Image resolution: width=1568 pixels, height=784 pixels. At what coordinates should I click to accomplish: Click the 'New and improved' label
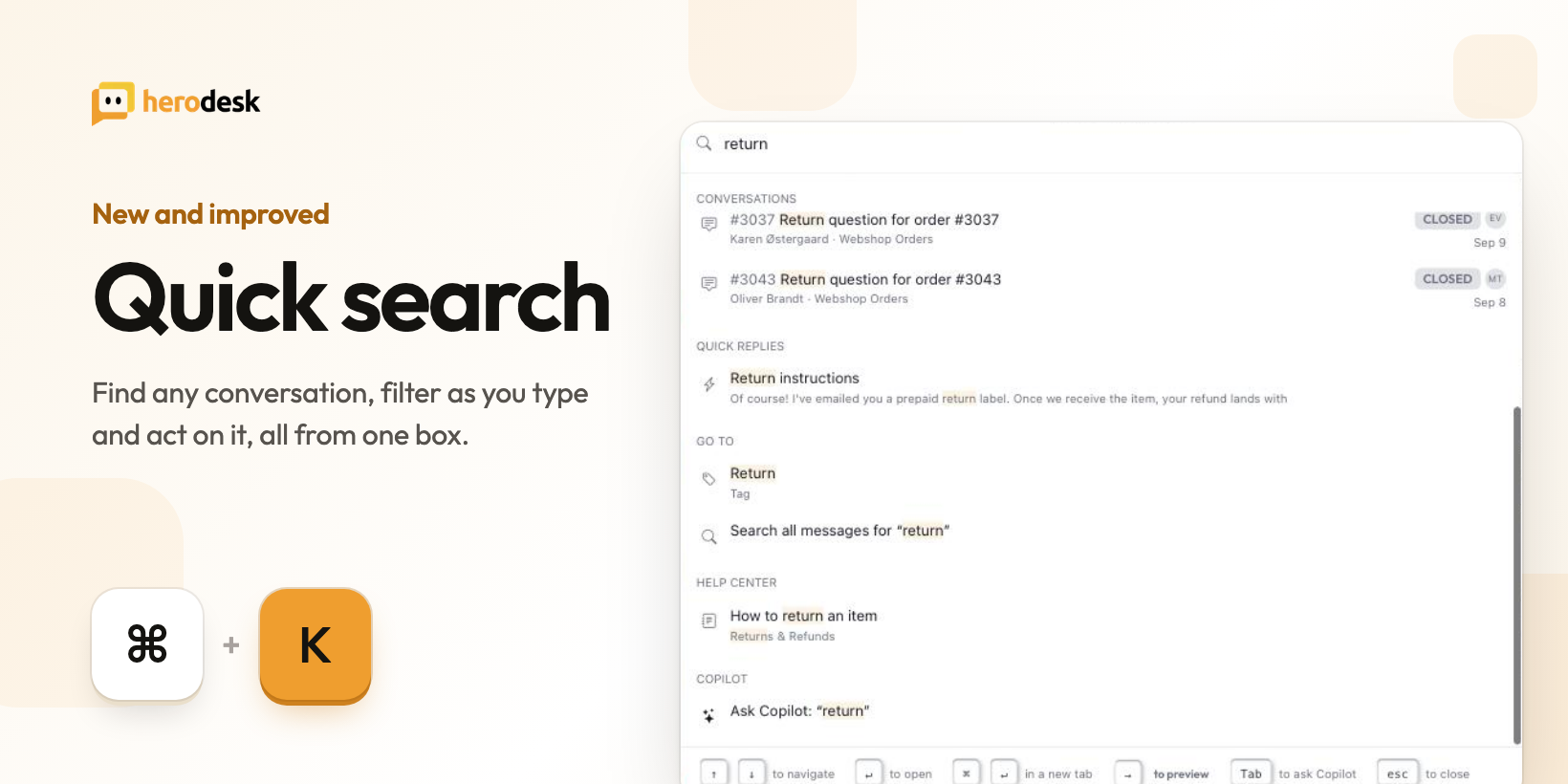click(210, 214)
